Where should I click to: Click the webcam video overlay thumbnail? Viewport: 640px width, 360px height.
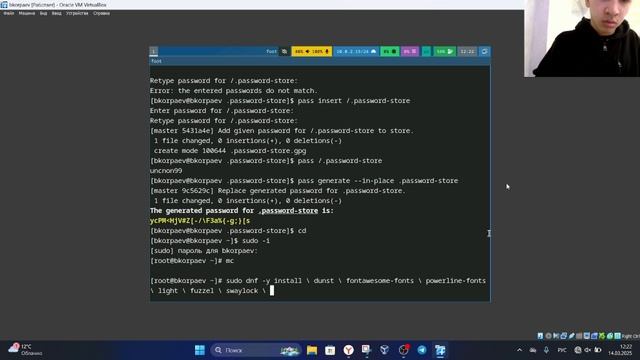pyautogui.click(x=582, y=38)
